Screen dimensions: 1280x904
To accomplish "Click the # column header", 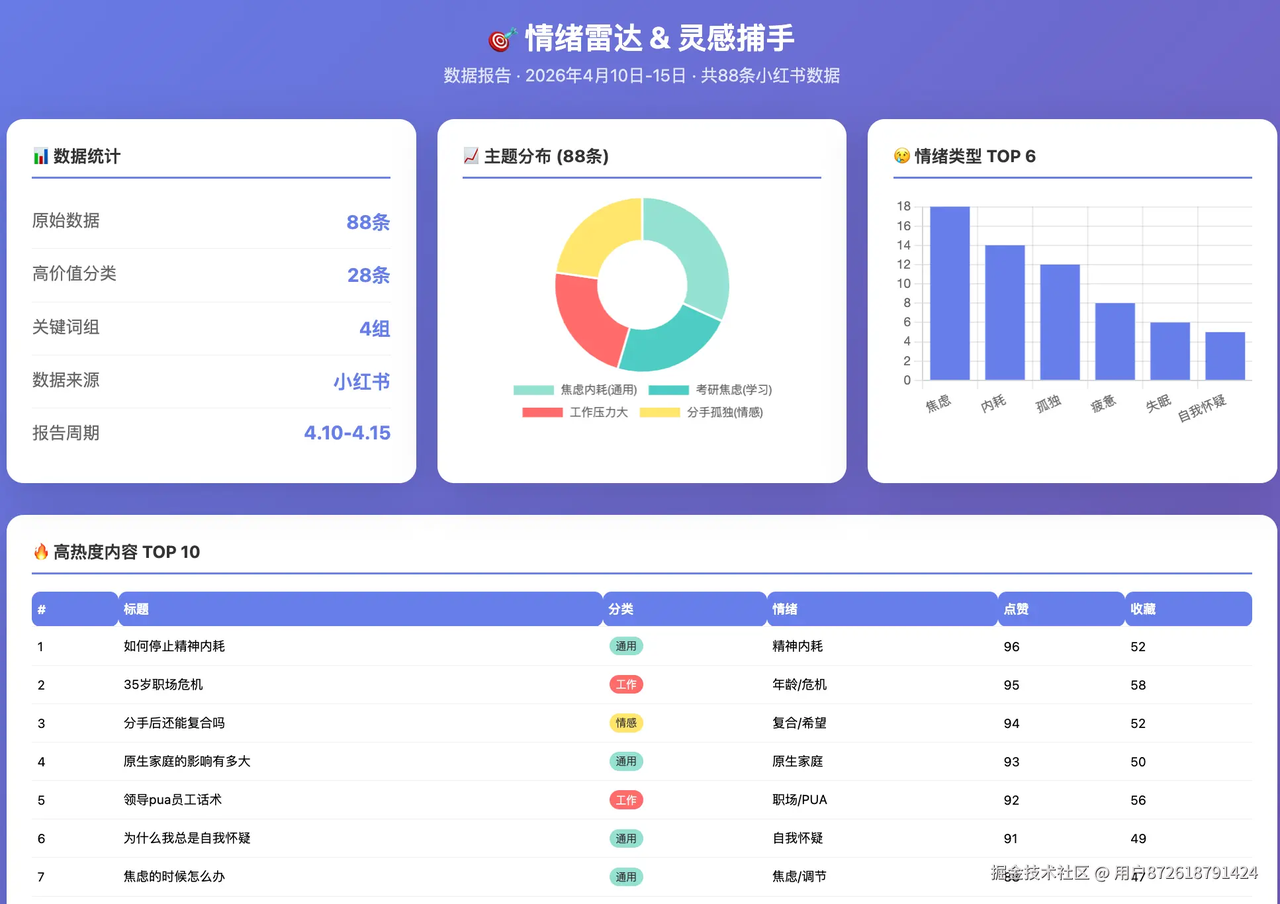I will [x=75, y=609].
